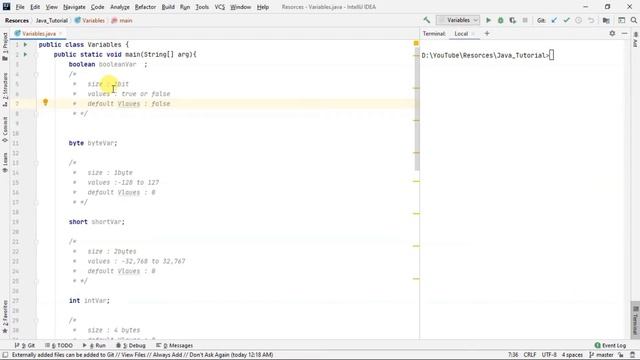Image resolution: width=640 pixels, height=360 pixels.
Task: Collapse the int comment block at line 29
Action: [36, 320]
